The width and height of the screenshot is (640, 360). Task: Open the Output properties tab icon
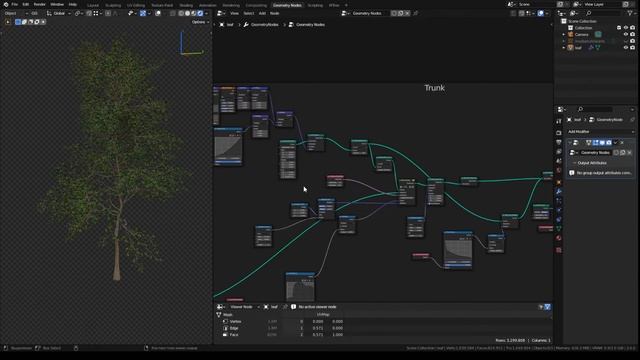pos(559,142)
